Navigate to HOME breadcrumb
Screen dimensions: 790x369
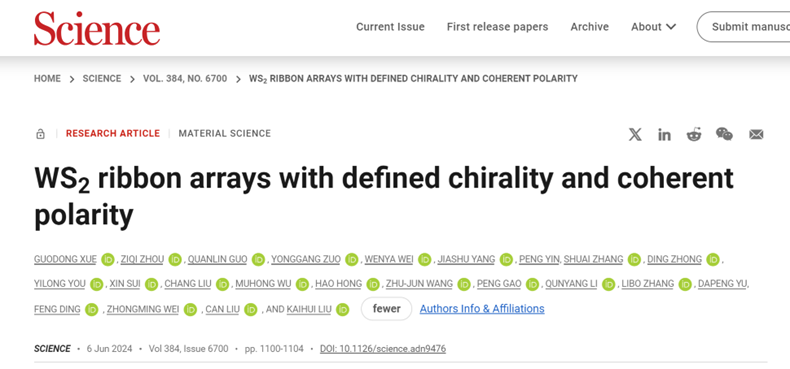click(x=47, y=79)
